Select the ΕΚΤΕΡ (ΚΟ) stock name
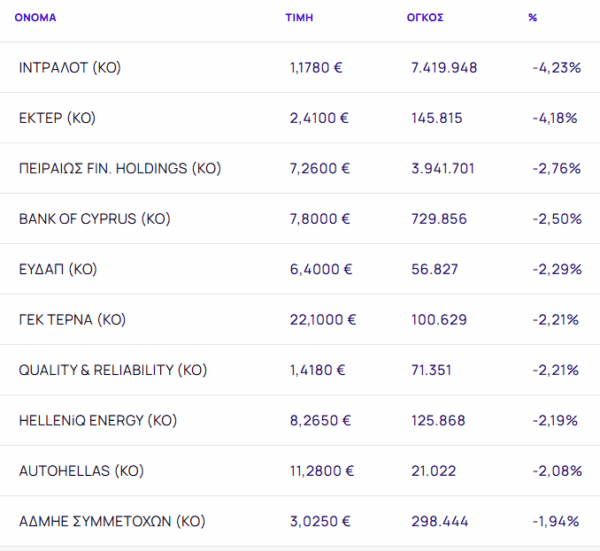600x551 pixels. pos(57,118)
